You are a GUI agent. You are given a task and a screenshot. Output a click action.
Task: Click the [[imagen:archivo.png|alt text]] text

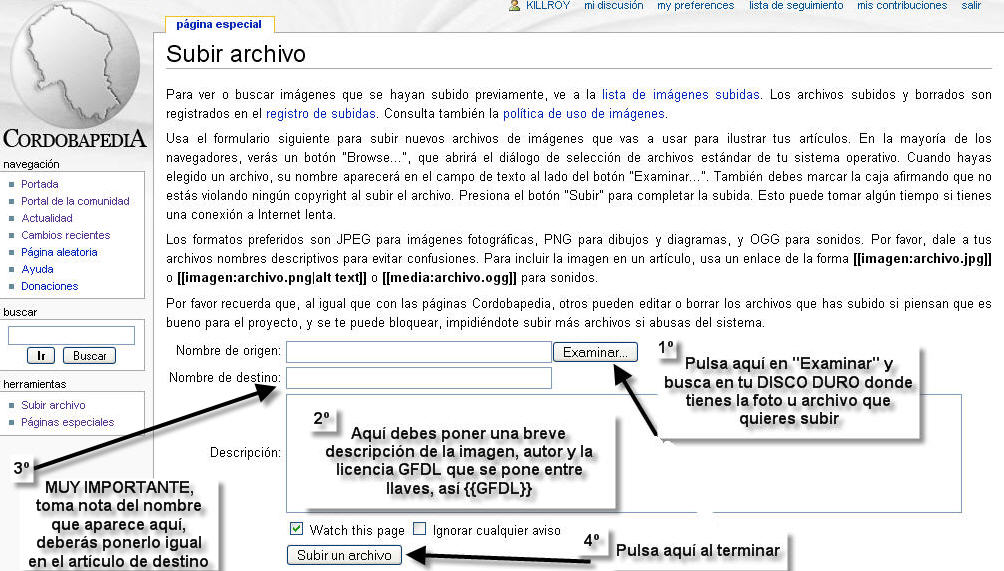(x=271, y=278)
